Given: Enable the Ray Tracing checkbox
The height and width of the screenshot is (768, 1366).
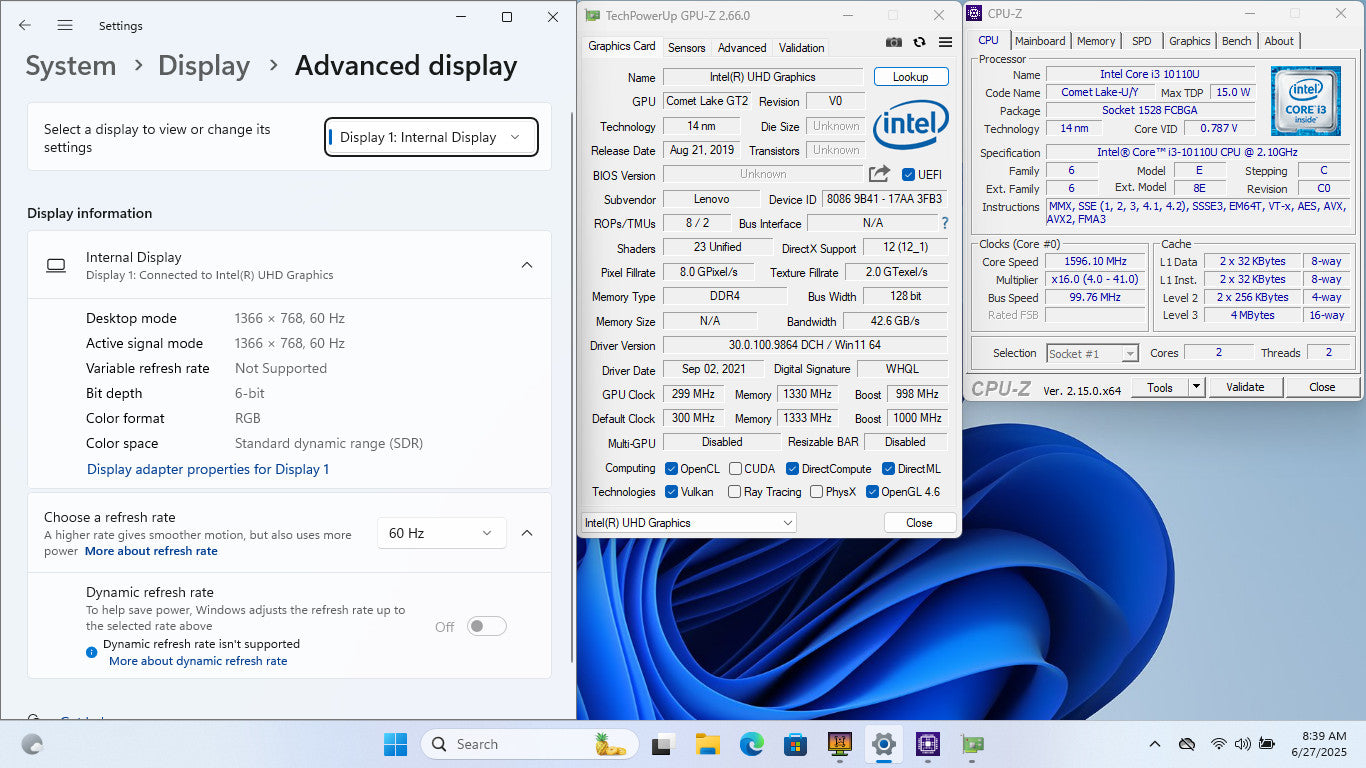Looking at the screenshot, I should (x=735, y=492).
